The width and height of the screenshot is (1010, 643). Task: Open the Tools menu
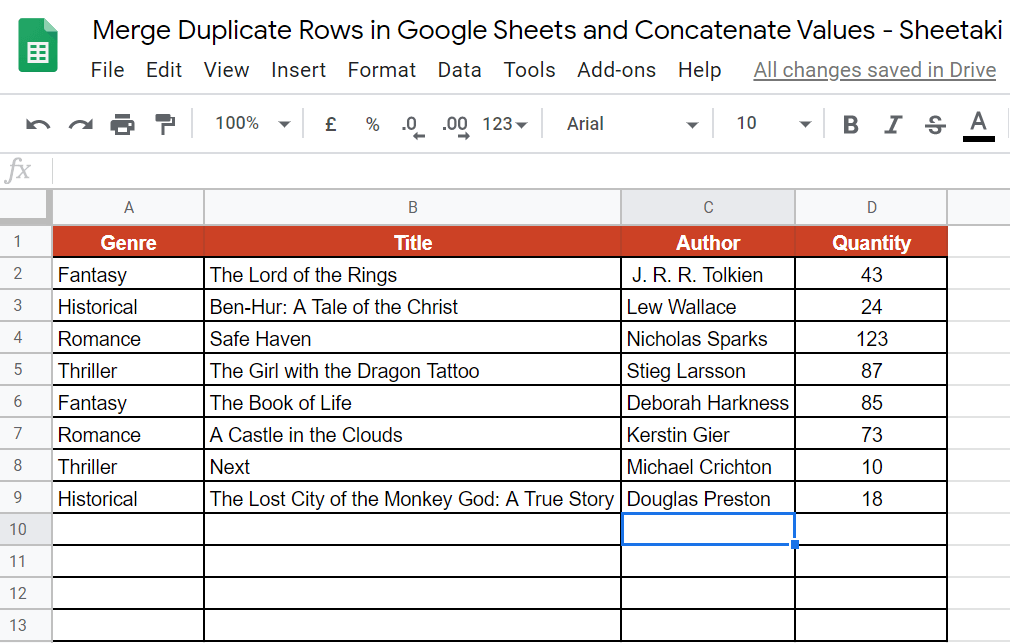pyautogui.click(x=529, y=70)
